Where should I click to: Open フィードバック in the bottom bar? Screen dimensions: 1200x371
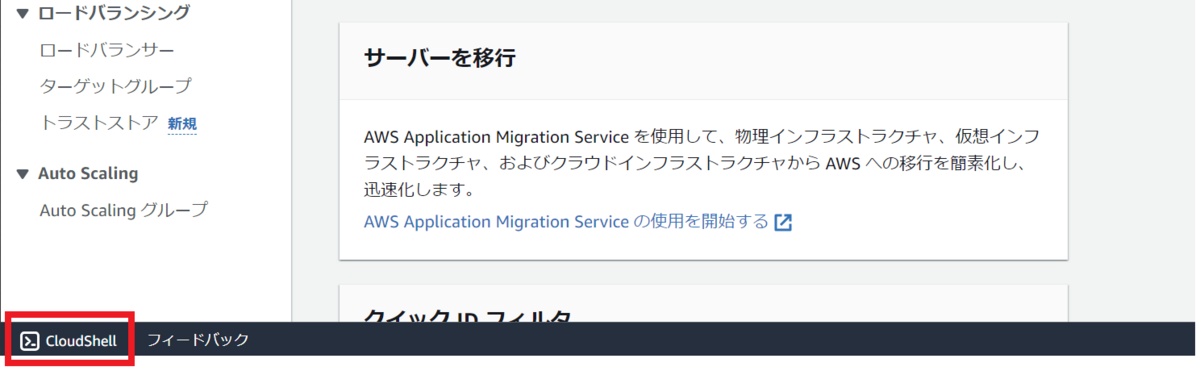(198, 340)
